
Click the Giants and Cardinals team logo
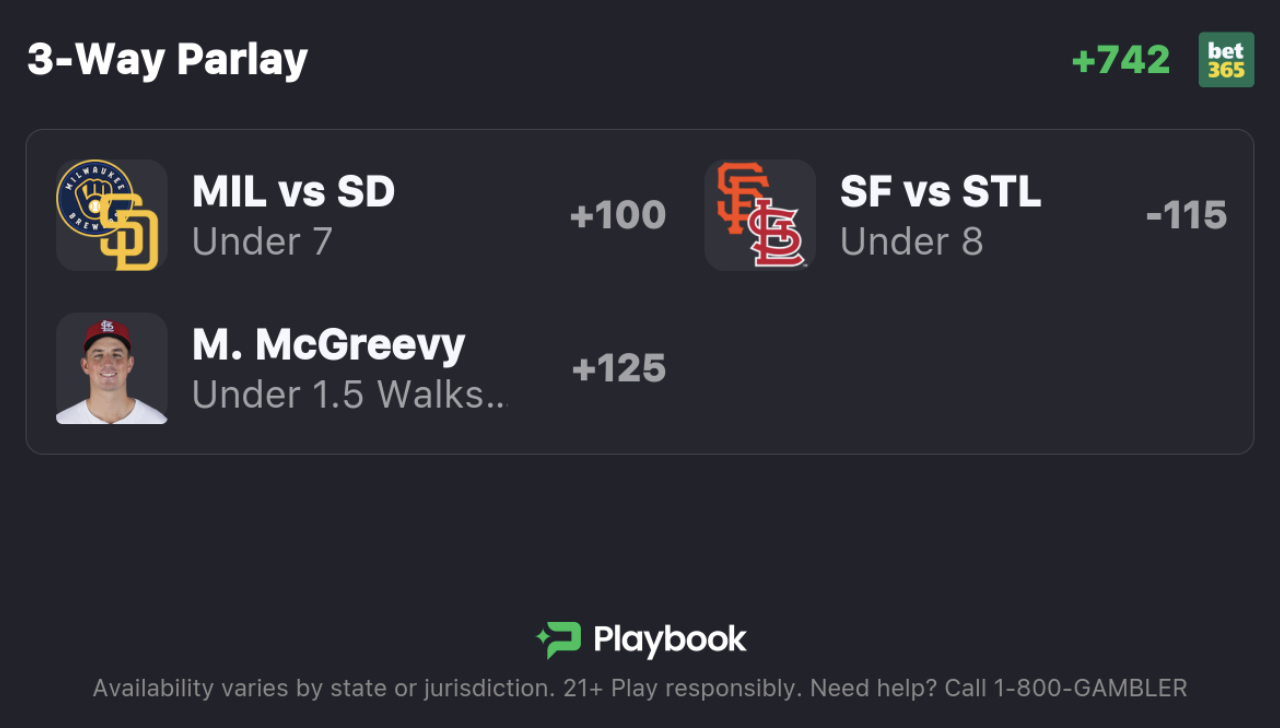click(x=760, y=215)
